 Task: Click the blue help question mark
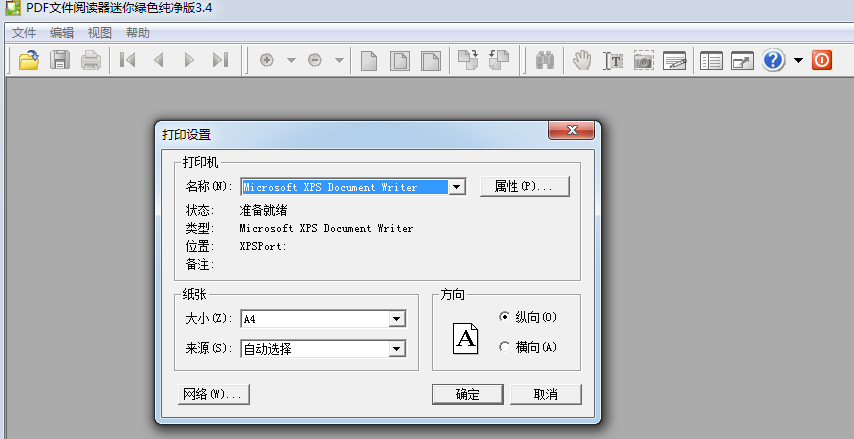pyautogui.click(x=773, y=60)
